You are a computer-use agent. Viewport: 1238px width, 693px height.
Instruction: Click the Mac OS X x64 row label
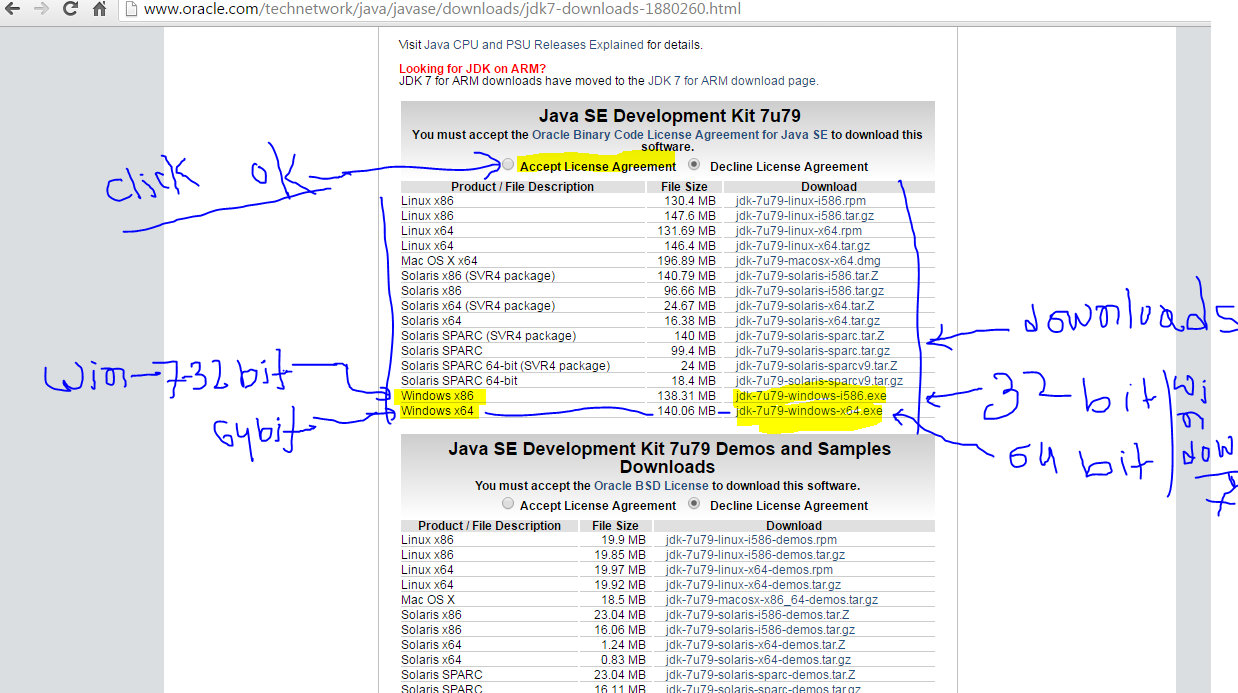coord(439,261)
